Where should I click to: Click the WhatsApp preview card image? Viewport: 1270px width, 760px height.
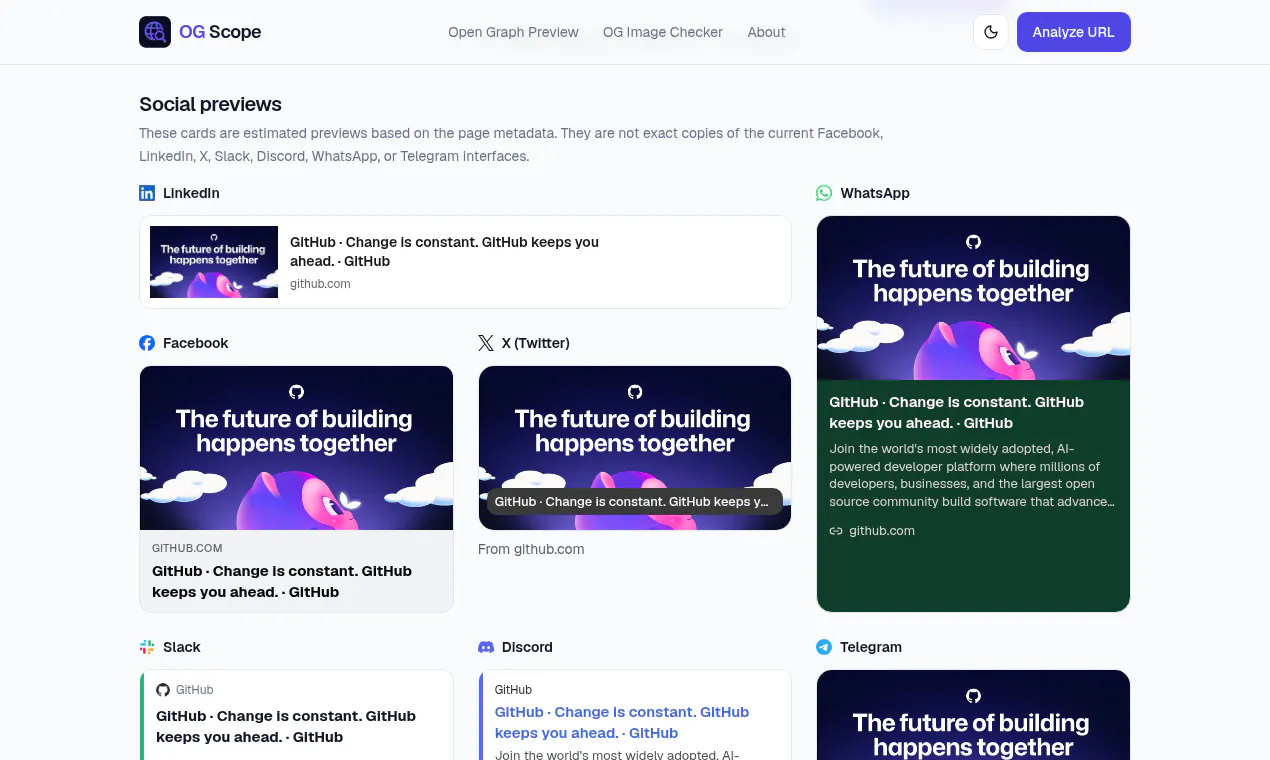click(973, 298)
